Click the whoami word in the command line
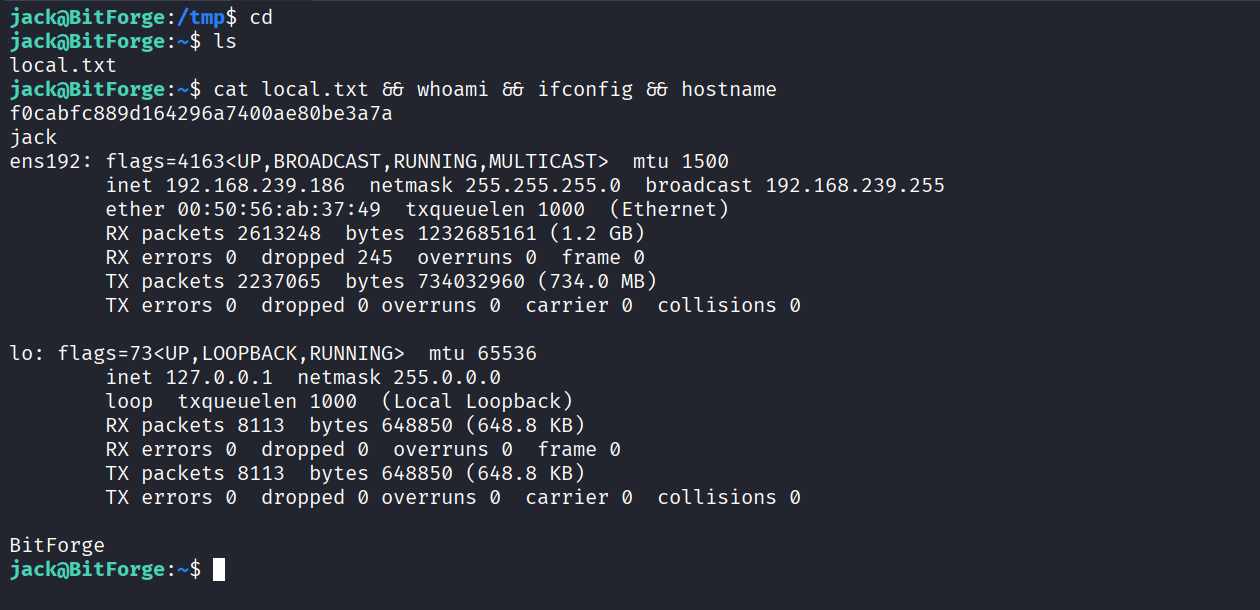1260x610 pixels. [452, 90]
